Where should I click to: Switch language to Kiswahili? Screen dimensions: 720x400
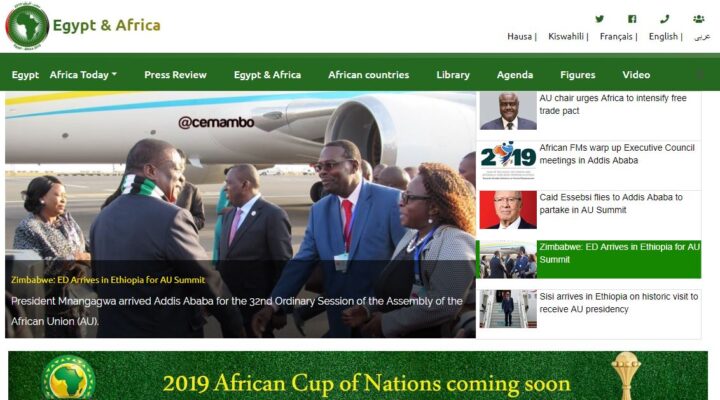[566, 36]
